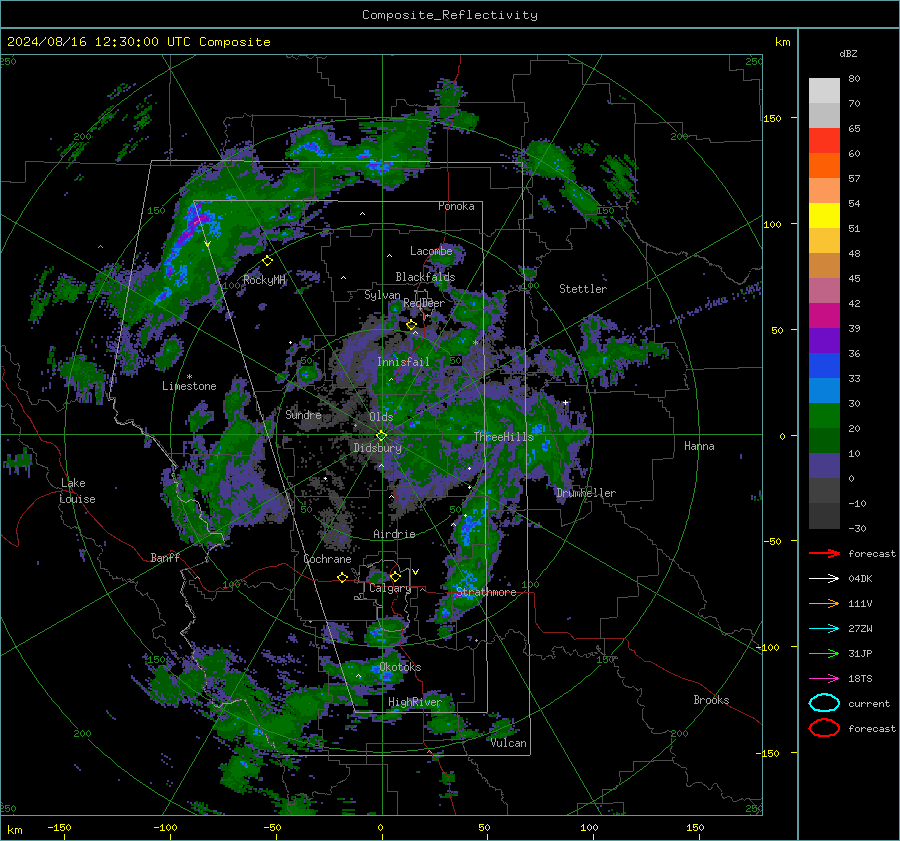The width and height of the screenshot is (900, 841).
Task: Click the magenta 39 dBZ color swatch
Action: point(824,315)
